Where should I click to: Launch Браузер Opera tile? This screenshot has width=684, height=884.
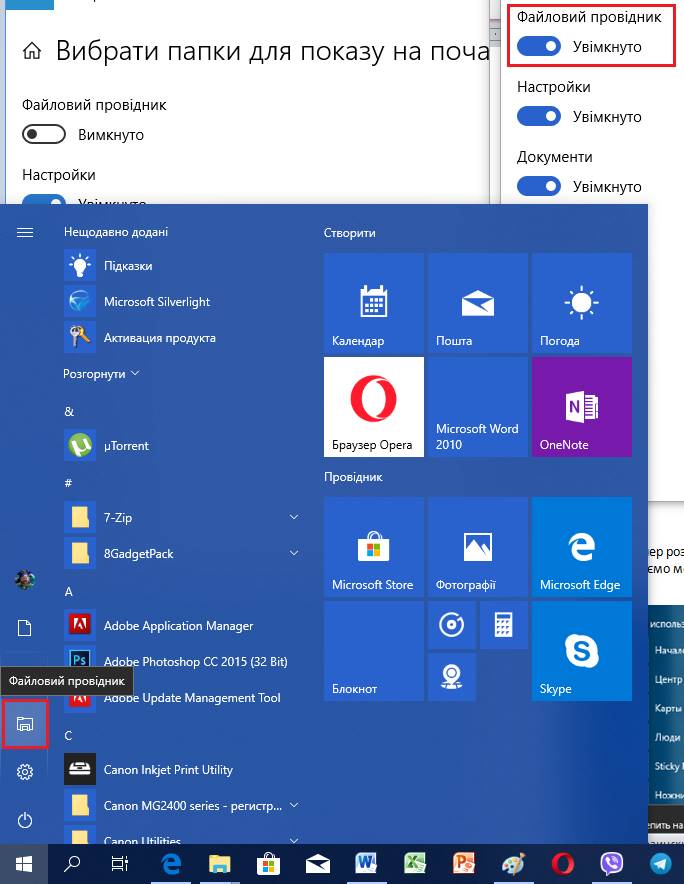click(x=374, y=407)
